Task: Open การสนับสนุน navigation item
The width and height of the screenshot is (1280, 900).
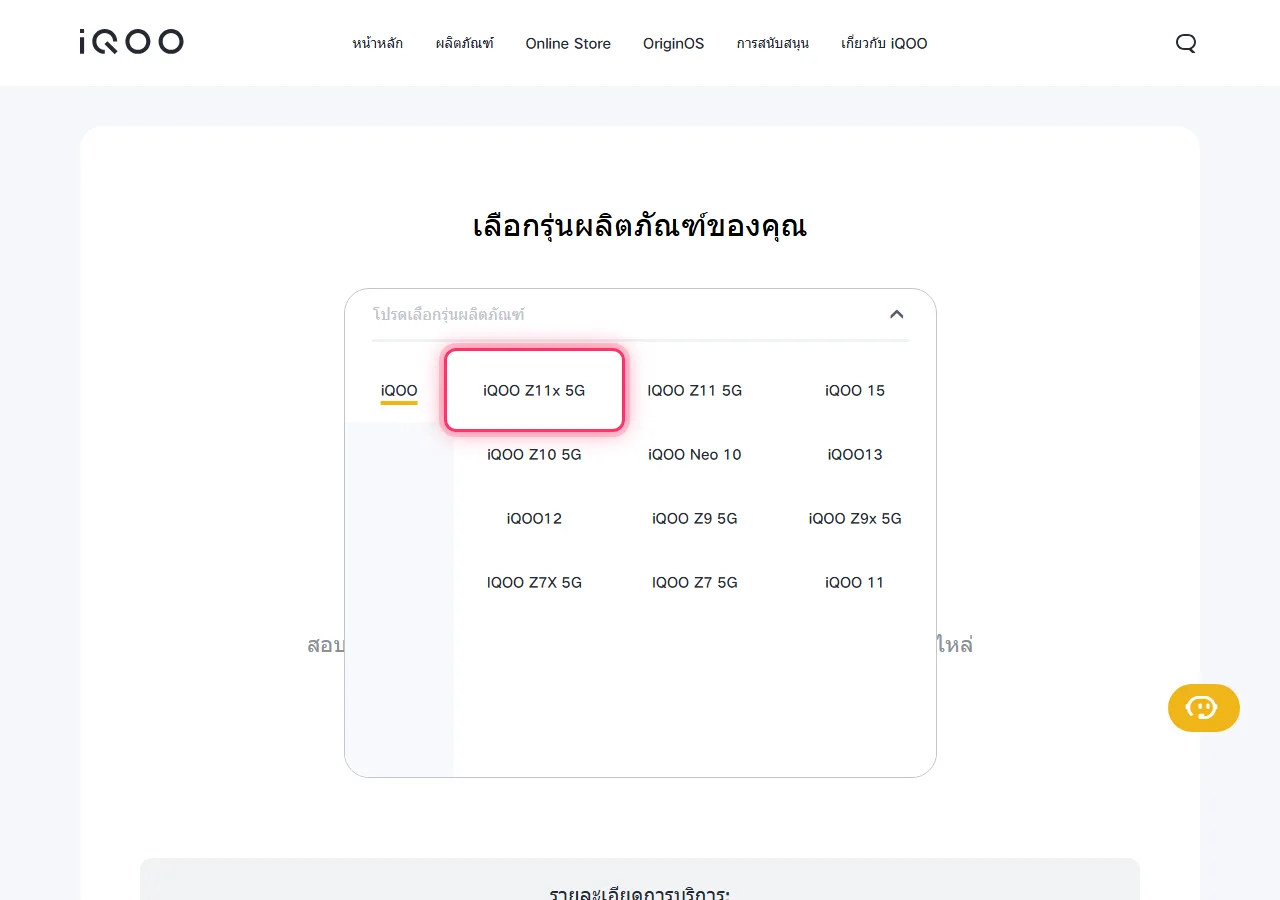Action: click(x=773, y=43)
